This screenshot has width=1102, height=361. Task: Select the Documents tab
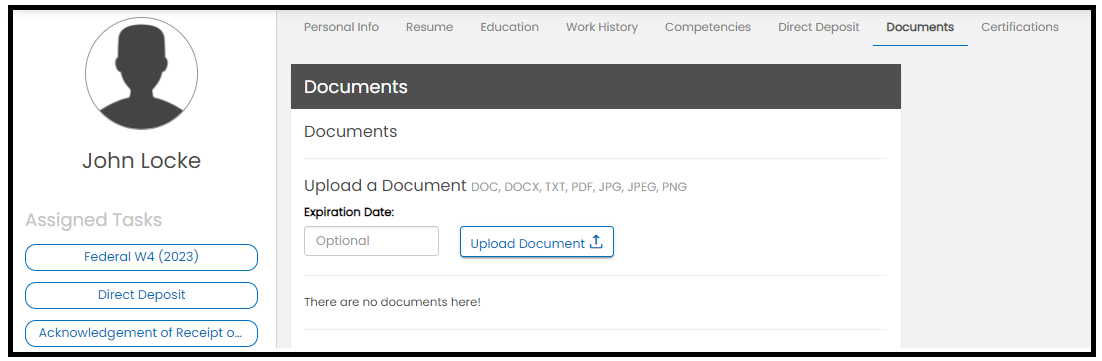920,27
